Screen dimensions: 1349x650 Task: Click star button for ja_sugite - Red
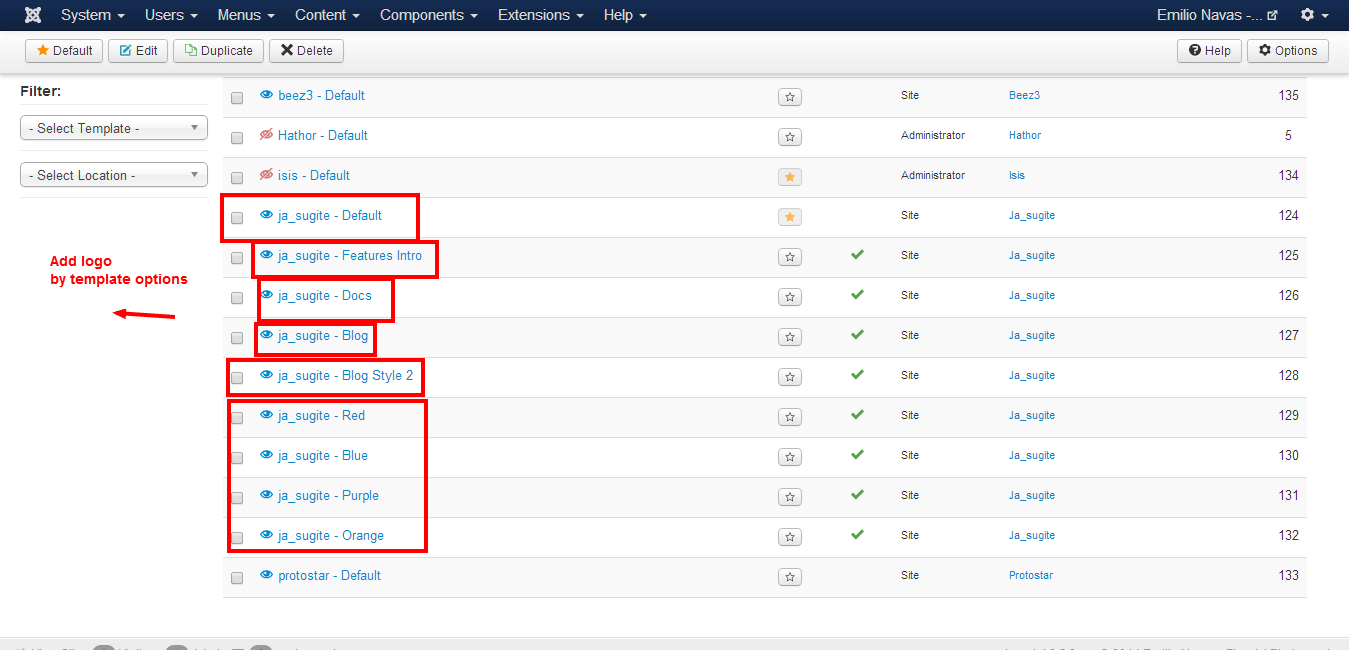pyautogui.click(x=790, y=417)
